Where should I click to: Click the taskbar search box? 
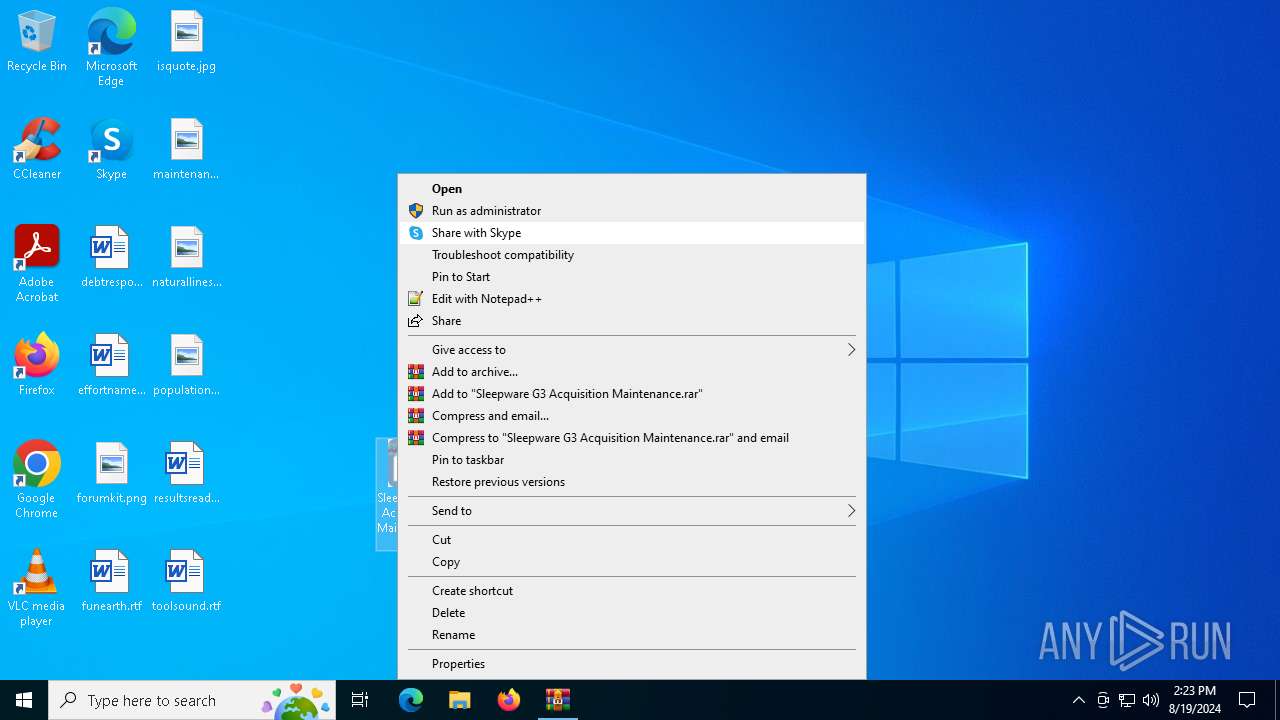(x=192, y=700)
